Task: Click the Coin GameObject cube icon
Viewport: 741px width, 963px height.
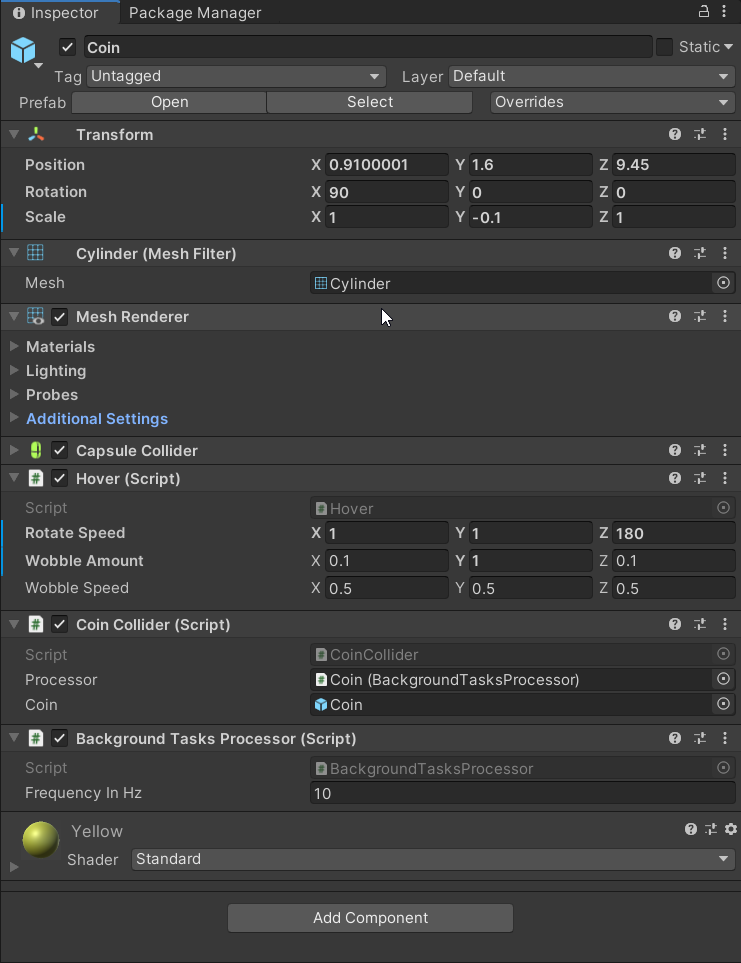Action: (23, 50)
